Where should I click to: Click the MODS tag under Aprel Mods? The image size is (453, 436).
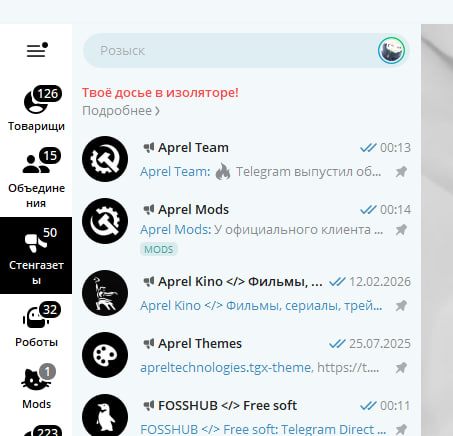click(x=159, y=249)
